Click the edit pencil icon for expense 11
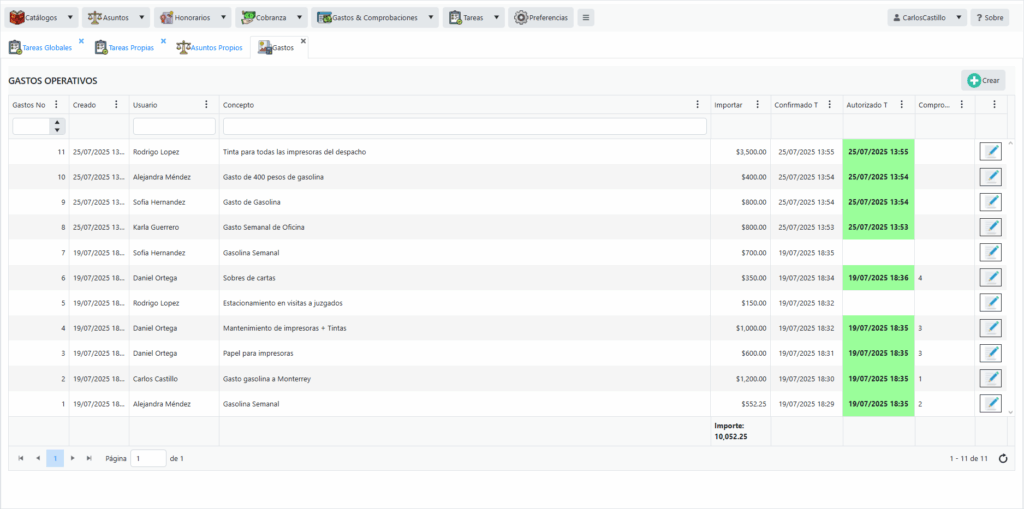 [x=990, y=151]
